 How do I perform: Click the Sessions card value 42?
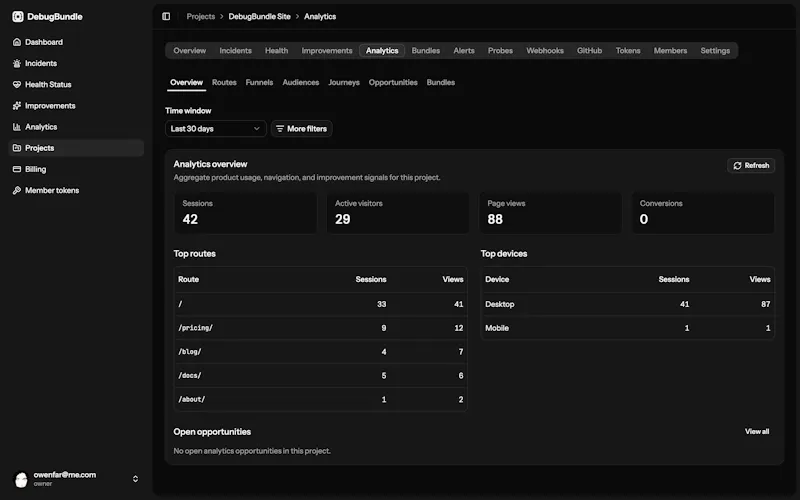click(190, 219)
